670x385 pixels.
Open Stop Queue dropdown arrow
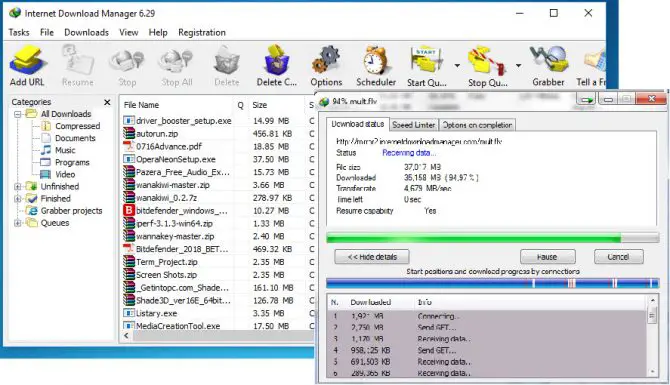click(518, 65)
